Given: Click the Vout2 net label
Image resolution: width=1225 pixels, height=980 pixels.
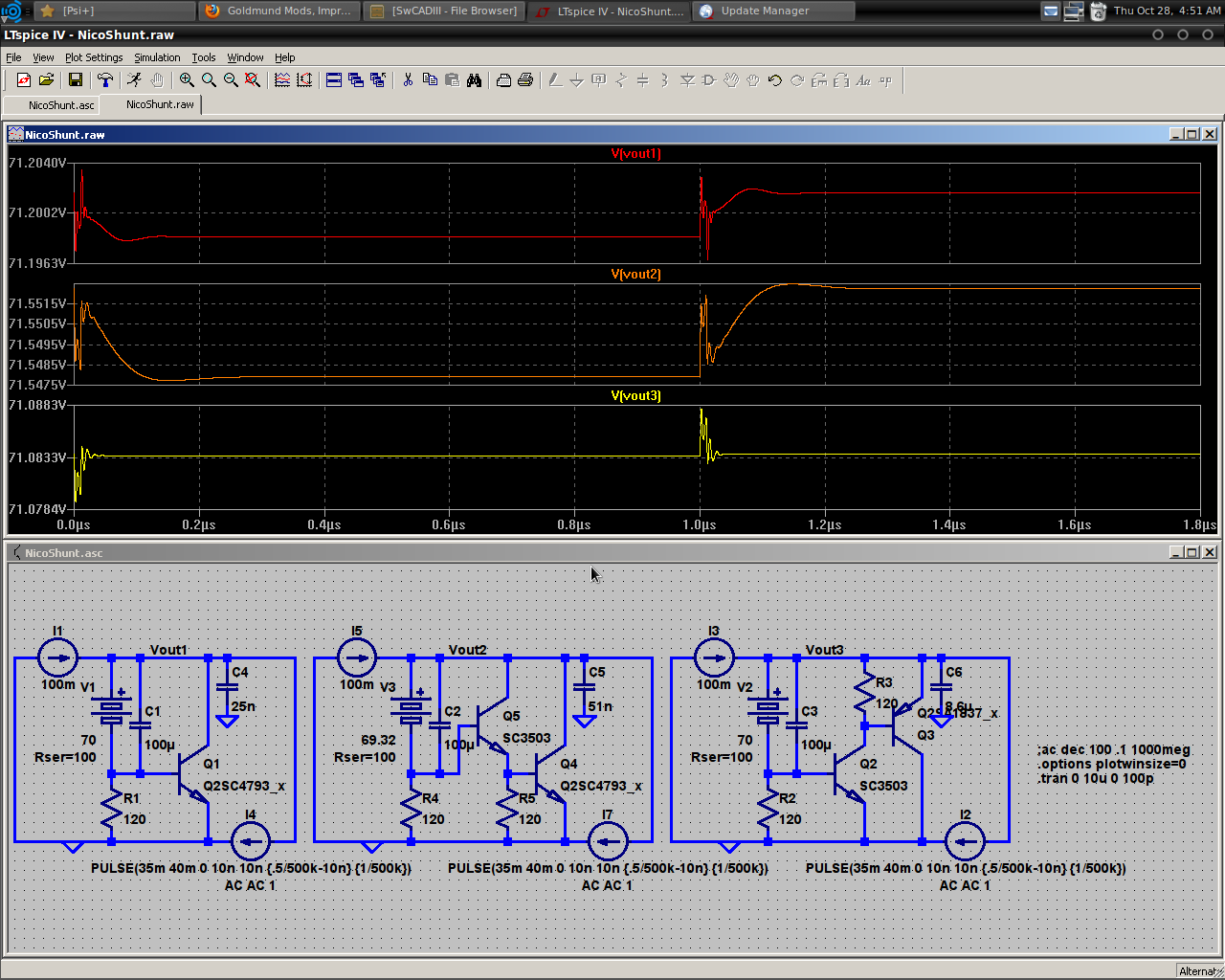Looking at the screenshot, I should pyautogui.click(x=468, y=650).
